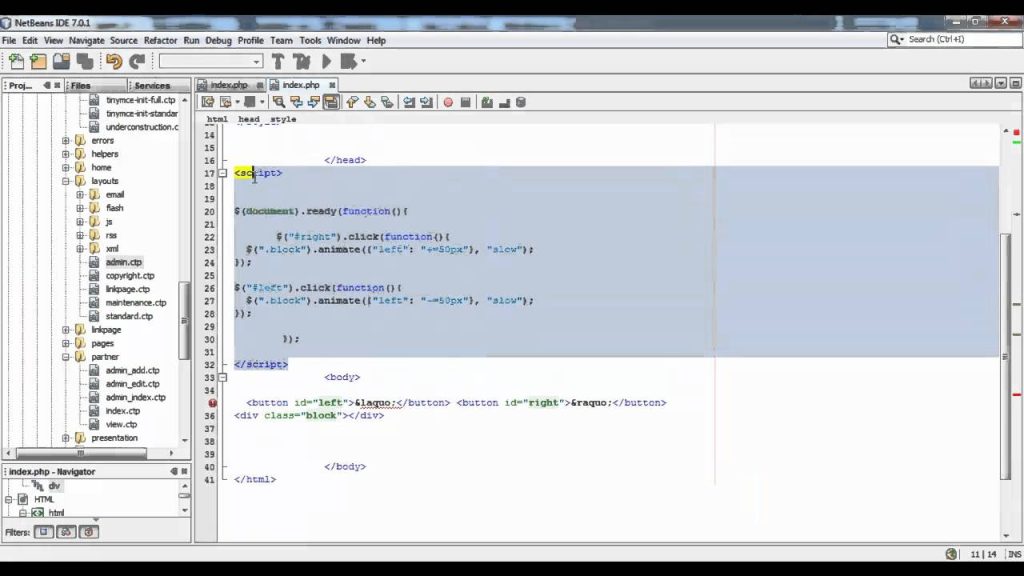Click the Debug Project toolbar icon
This screenshot has width=1024, height=576.
point(349,61)
